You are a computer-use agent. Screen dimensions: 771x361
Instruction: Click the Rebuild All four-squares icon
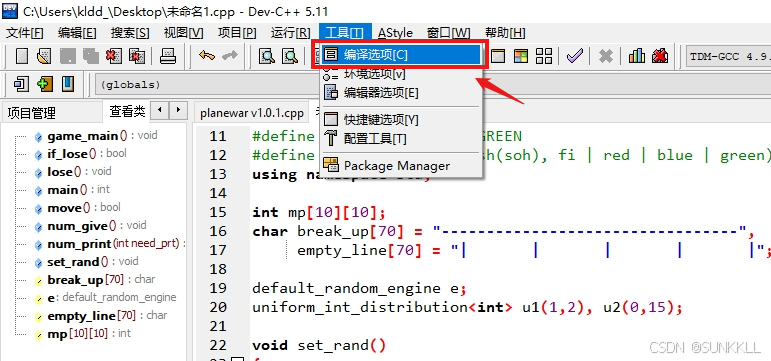pyautogui.click(x=544, y=56)
